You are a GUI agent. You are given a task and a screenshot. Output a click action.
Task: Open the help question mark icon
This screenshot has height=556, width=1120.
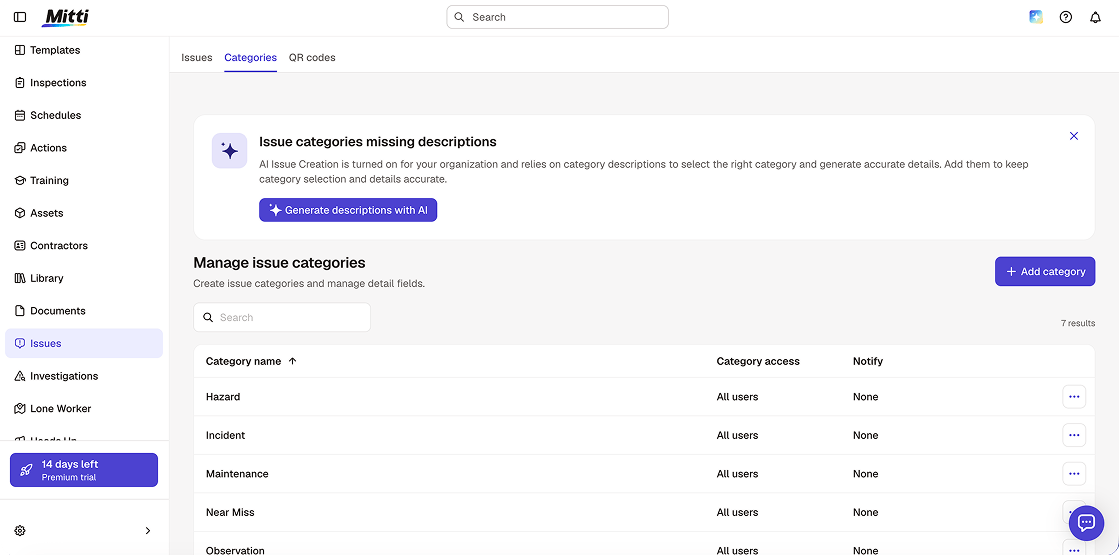coord(1066,17)
